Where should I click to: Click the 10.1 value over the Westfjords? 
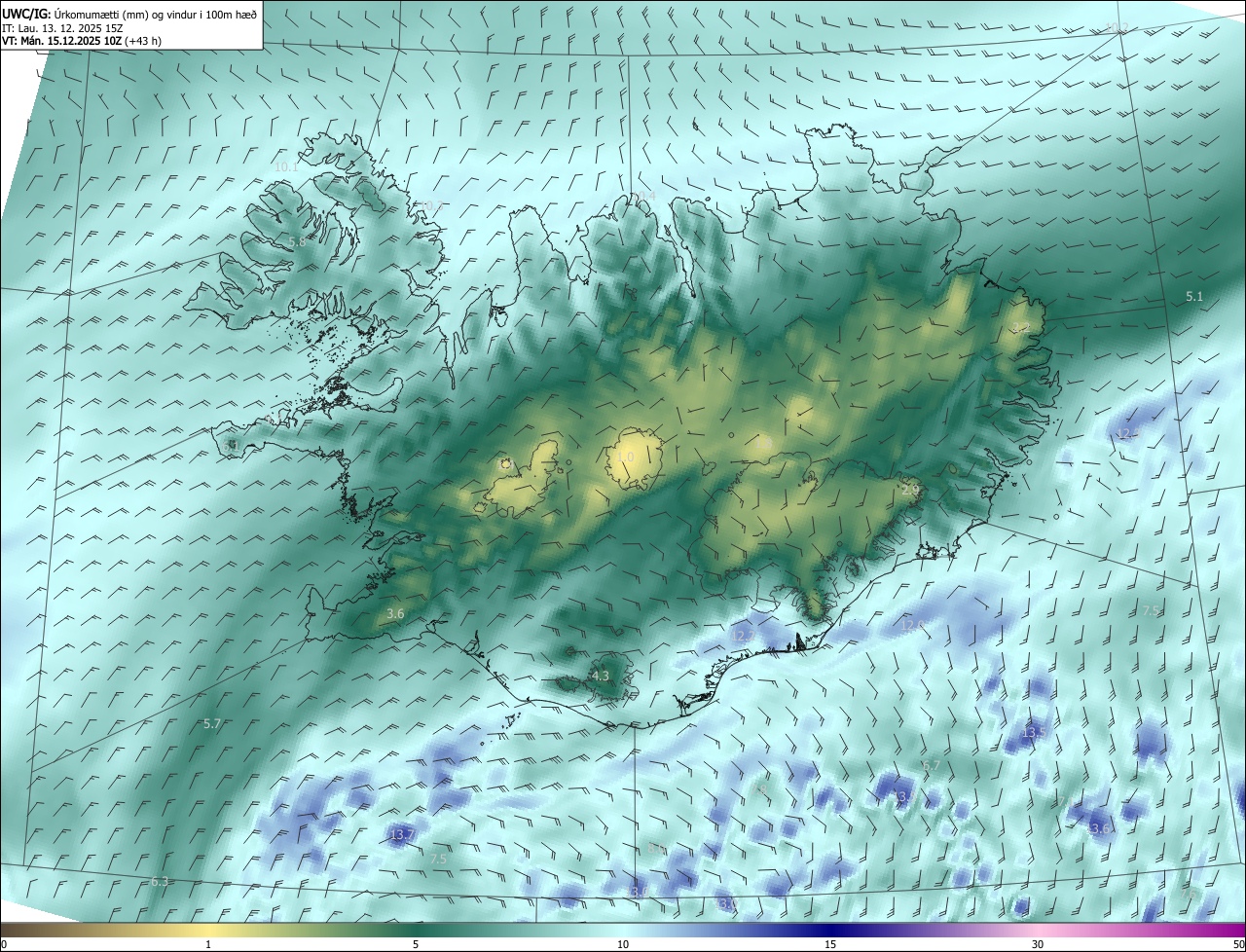286,167
